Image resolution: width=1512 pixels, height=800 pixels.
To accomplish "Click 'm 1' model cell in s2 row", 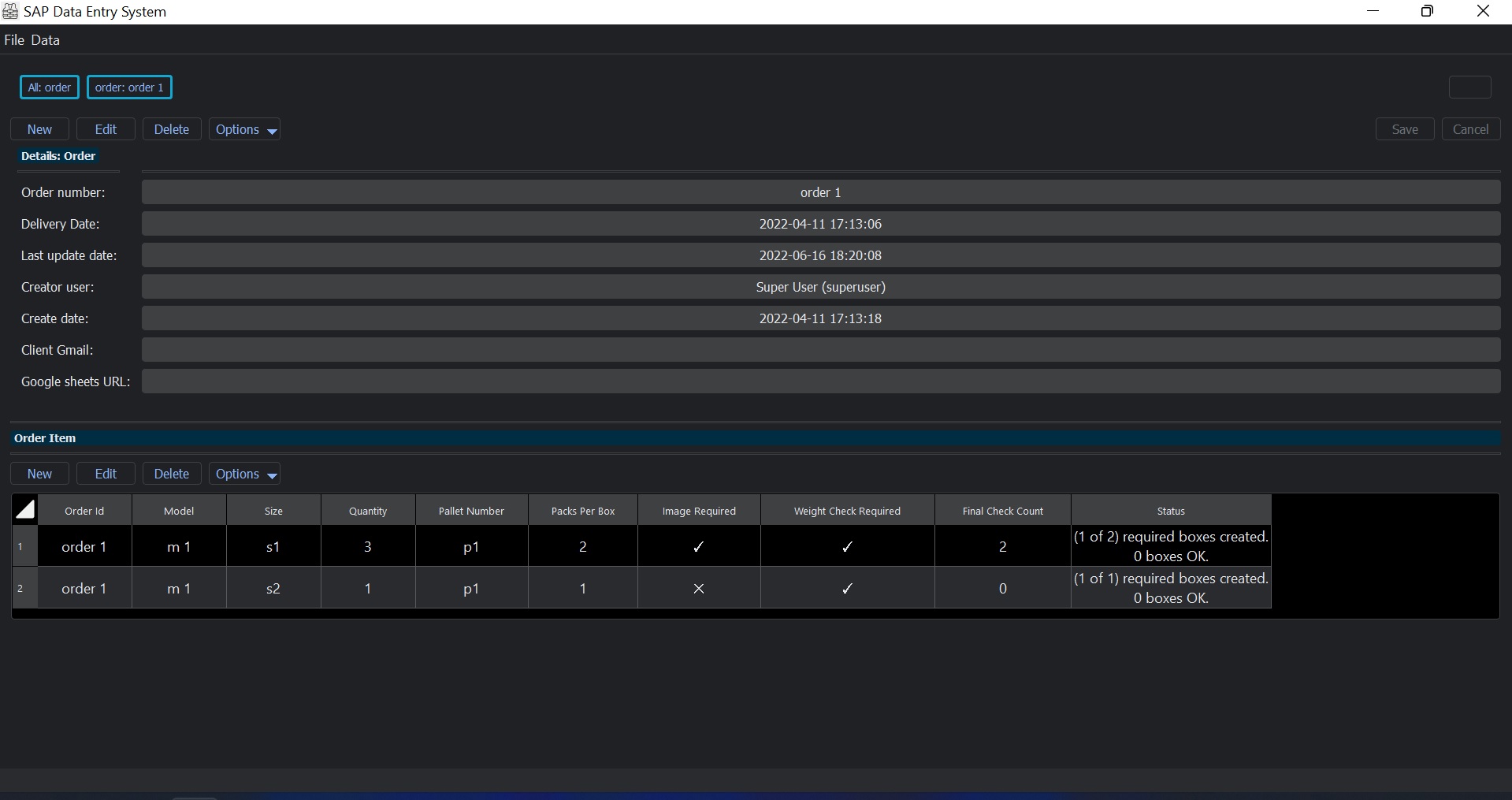I will tap(179, 588).
